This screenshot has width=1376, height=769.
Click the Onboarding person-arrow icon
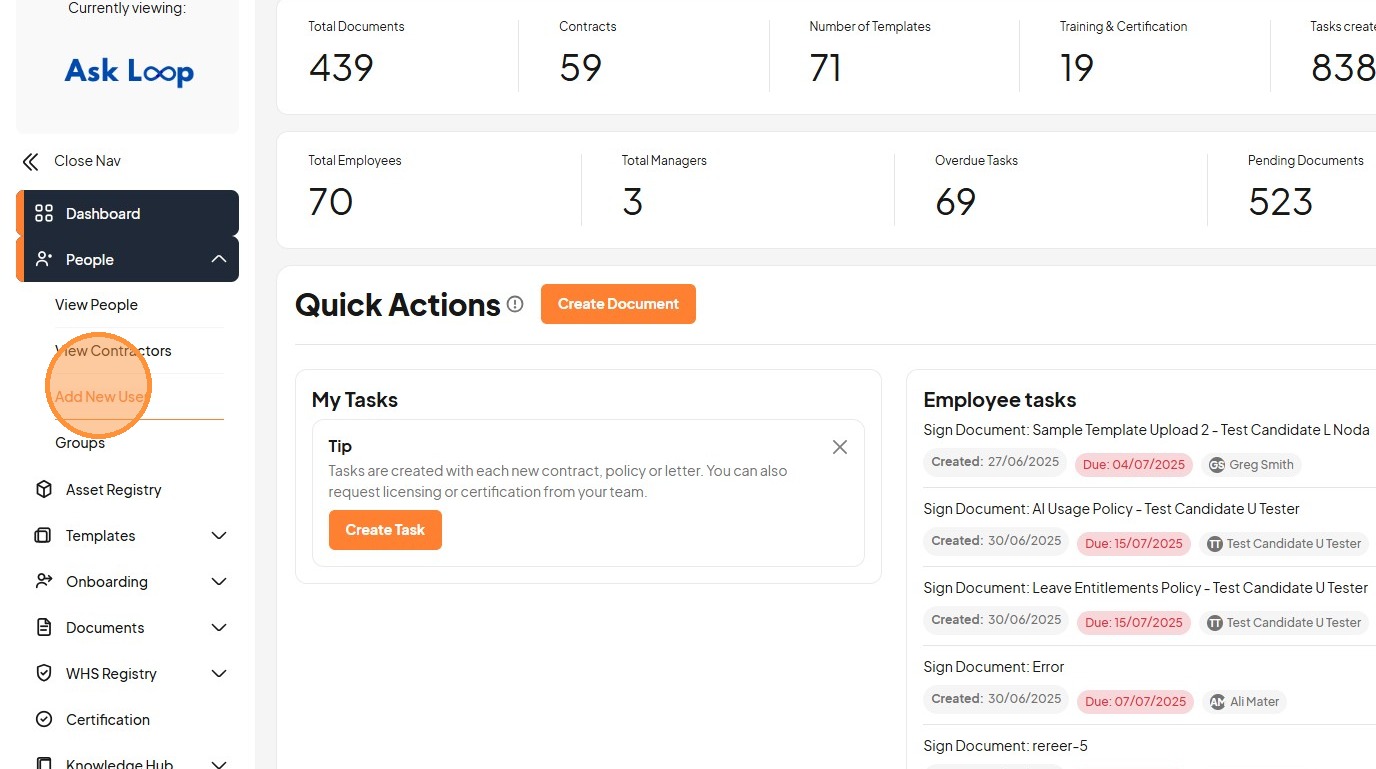point(44,581)
